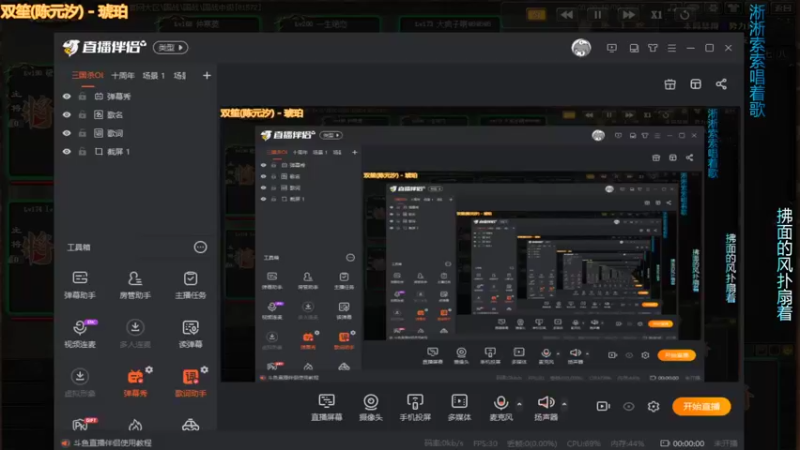The height and width of the screenshot is (450, 800).
Task: Click the taxi car icon in toolbox
Action: [190, 424]
